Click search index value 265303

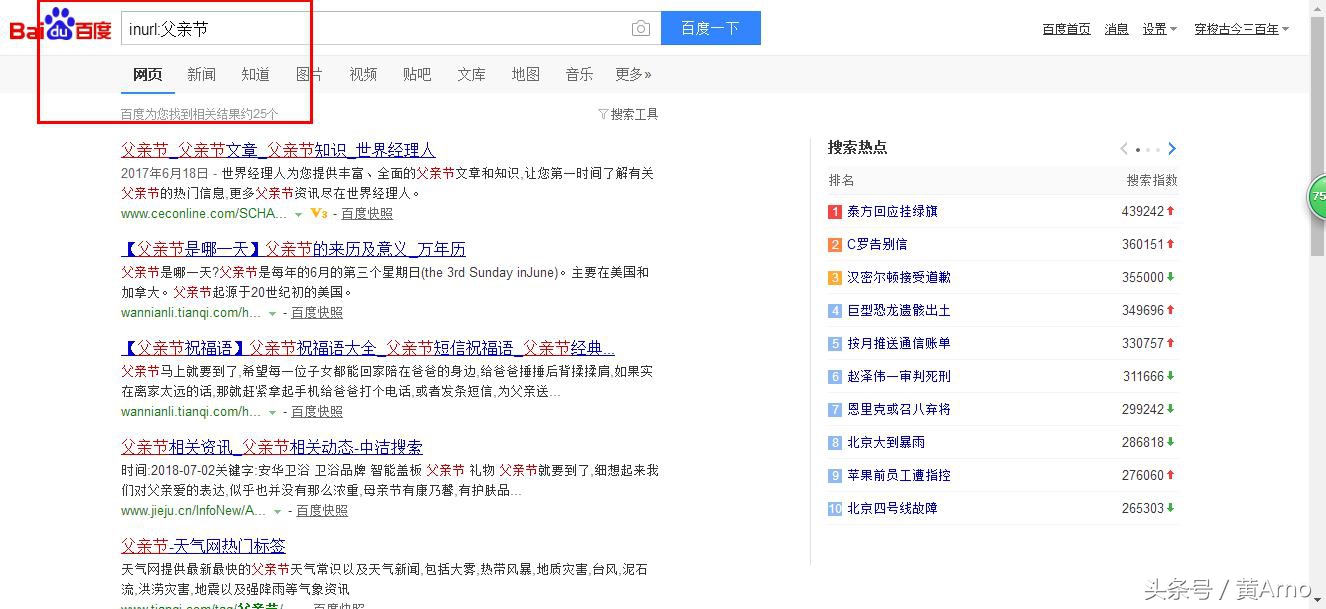point(1143,508)
